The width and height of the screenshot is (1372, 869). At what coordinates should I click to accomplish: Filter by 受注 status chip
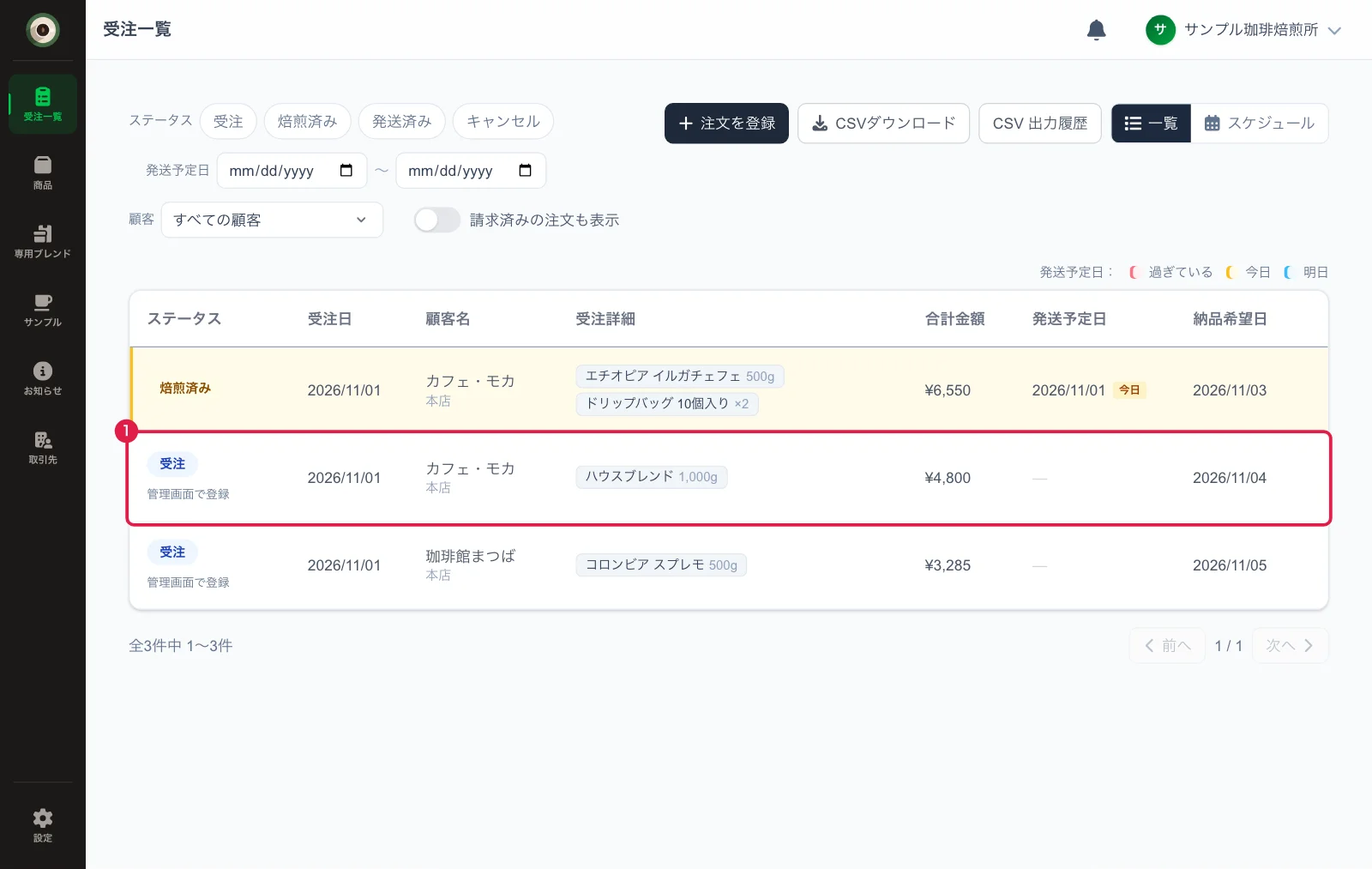click(228, 121)
